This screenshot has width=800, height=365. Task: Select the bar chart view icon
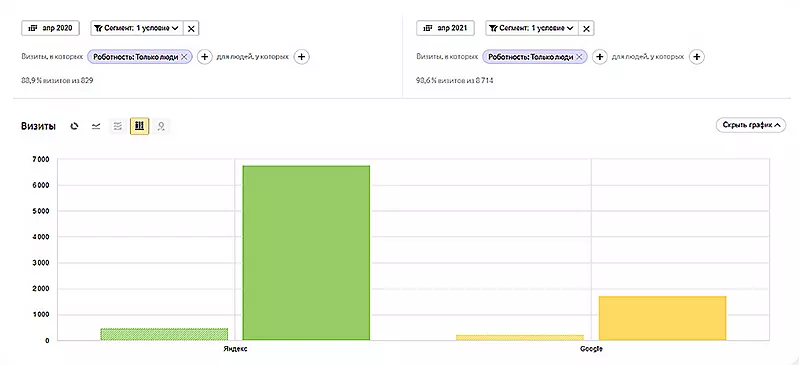click(x=139, y=126)
